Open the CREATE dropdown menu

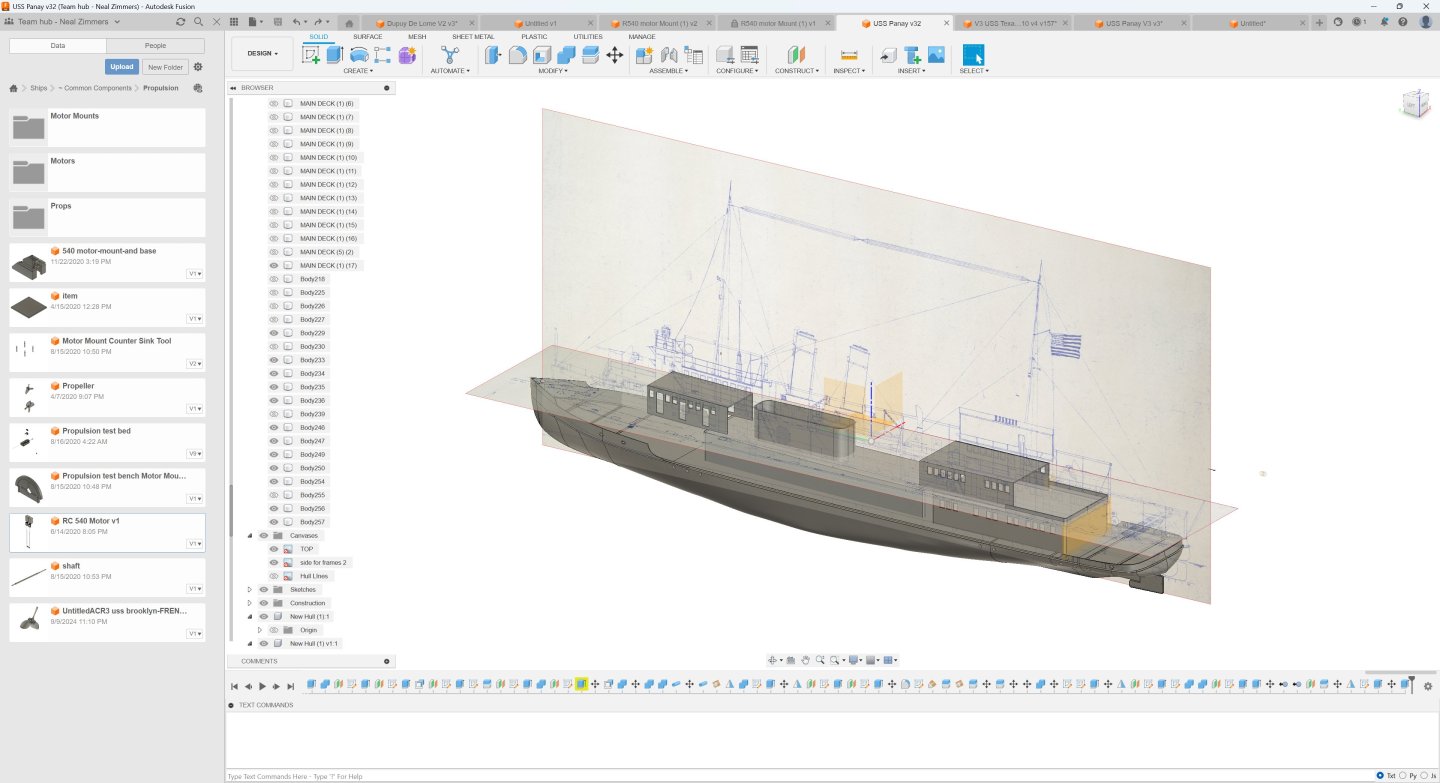point(358,71)
